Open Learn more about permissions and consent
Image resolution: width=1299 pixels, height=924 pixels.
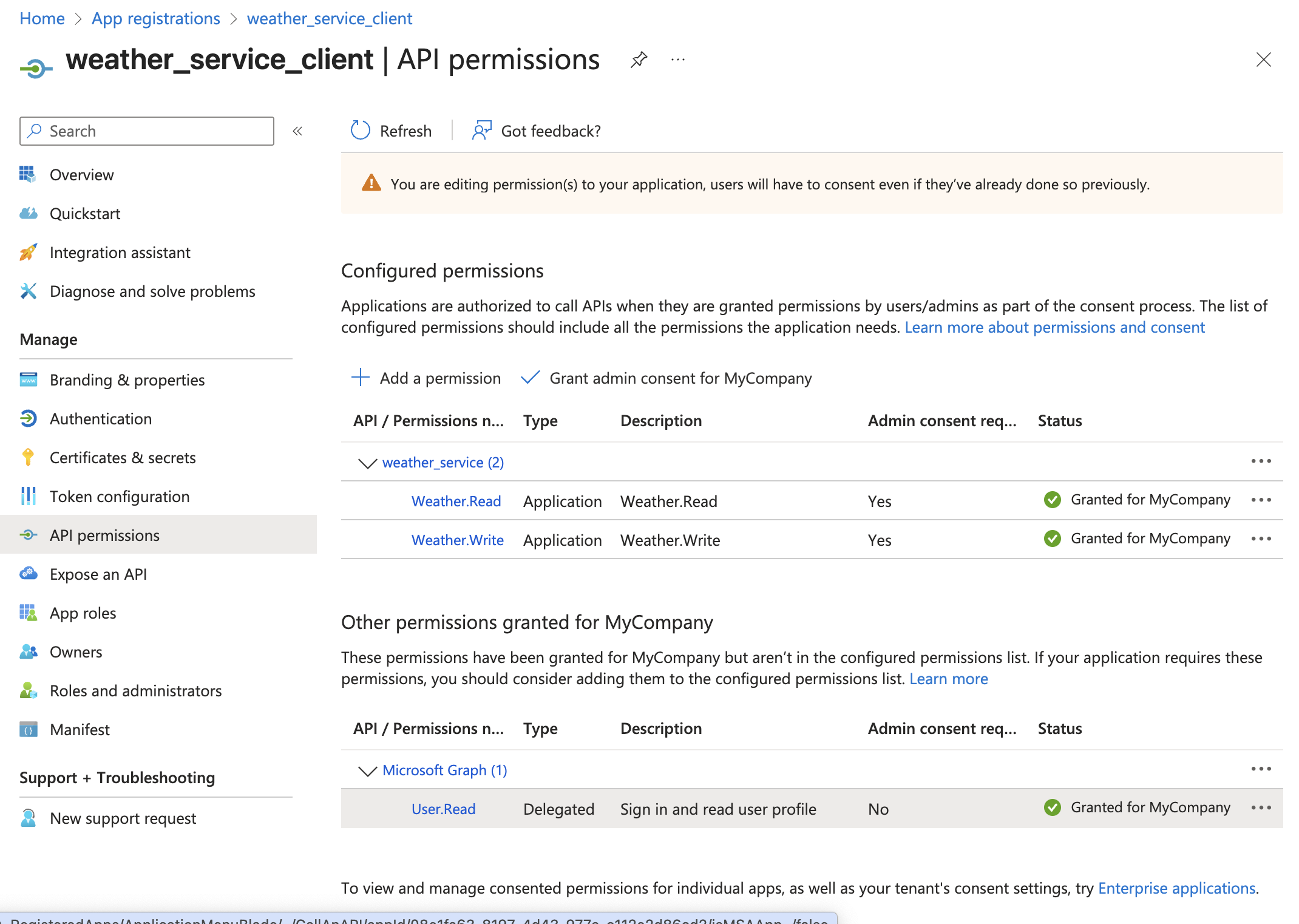(x=1054, y=327)
